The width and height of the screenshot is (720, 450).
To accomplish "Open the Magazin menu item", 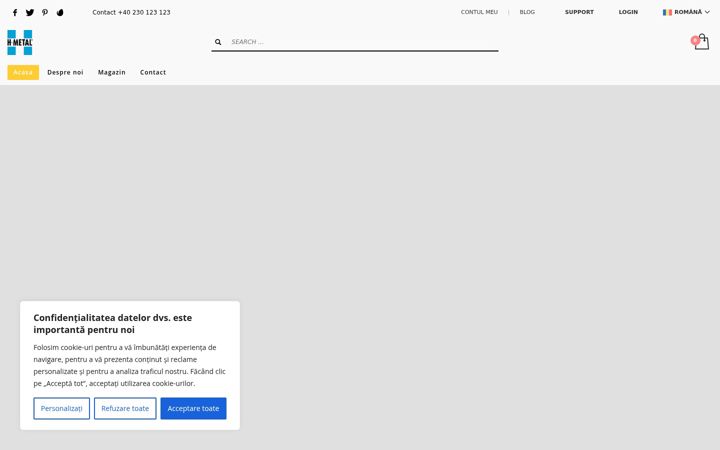I will (x=112, y=72).
